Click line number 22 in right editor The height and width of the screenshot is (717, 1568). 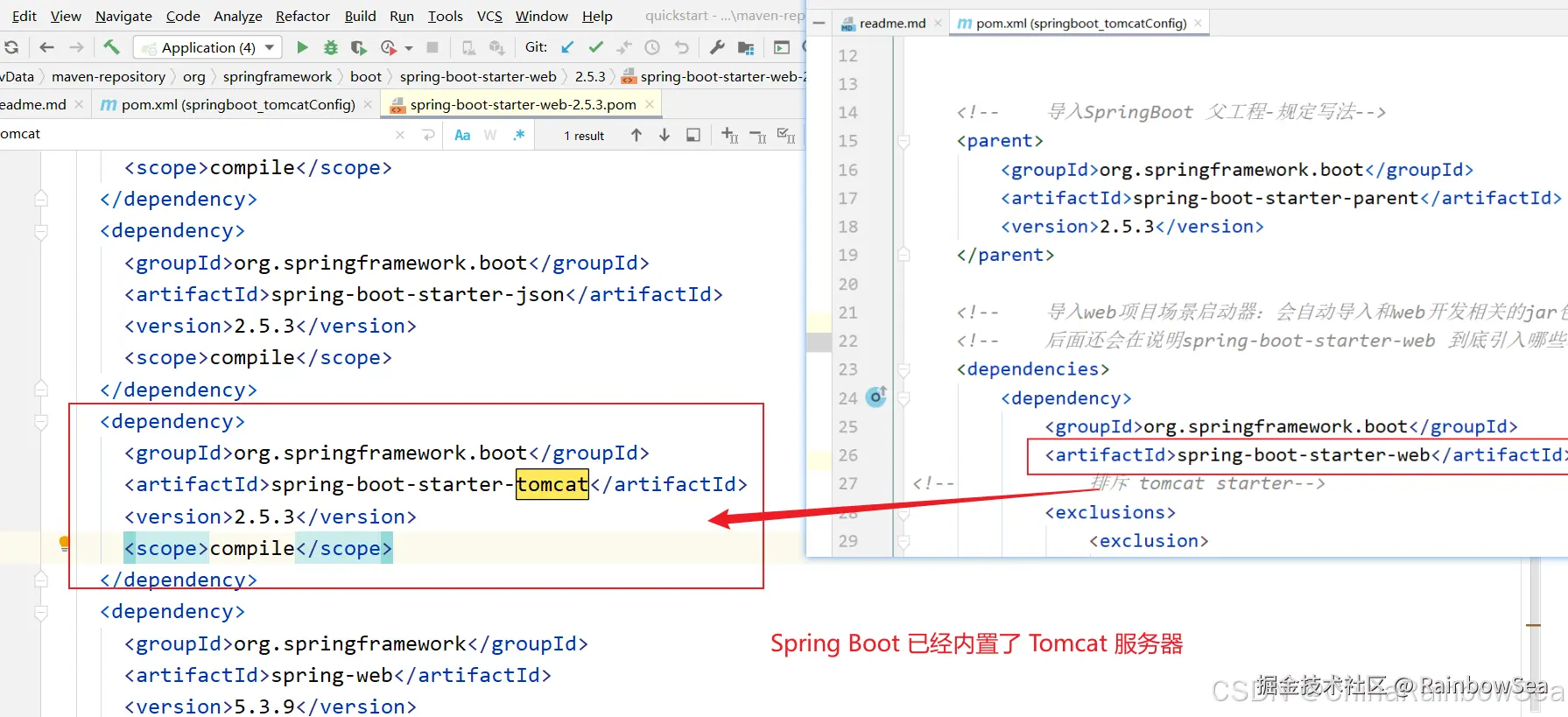pyautogui.click(x=847, y=341)
